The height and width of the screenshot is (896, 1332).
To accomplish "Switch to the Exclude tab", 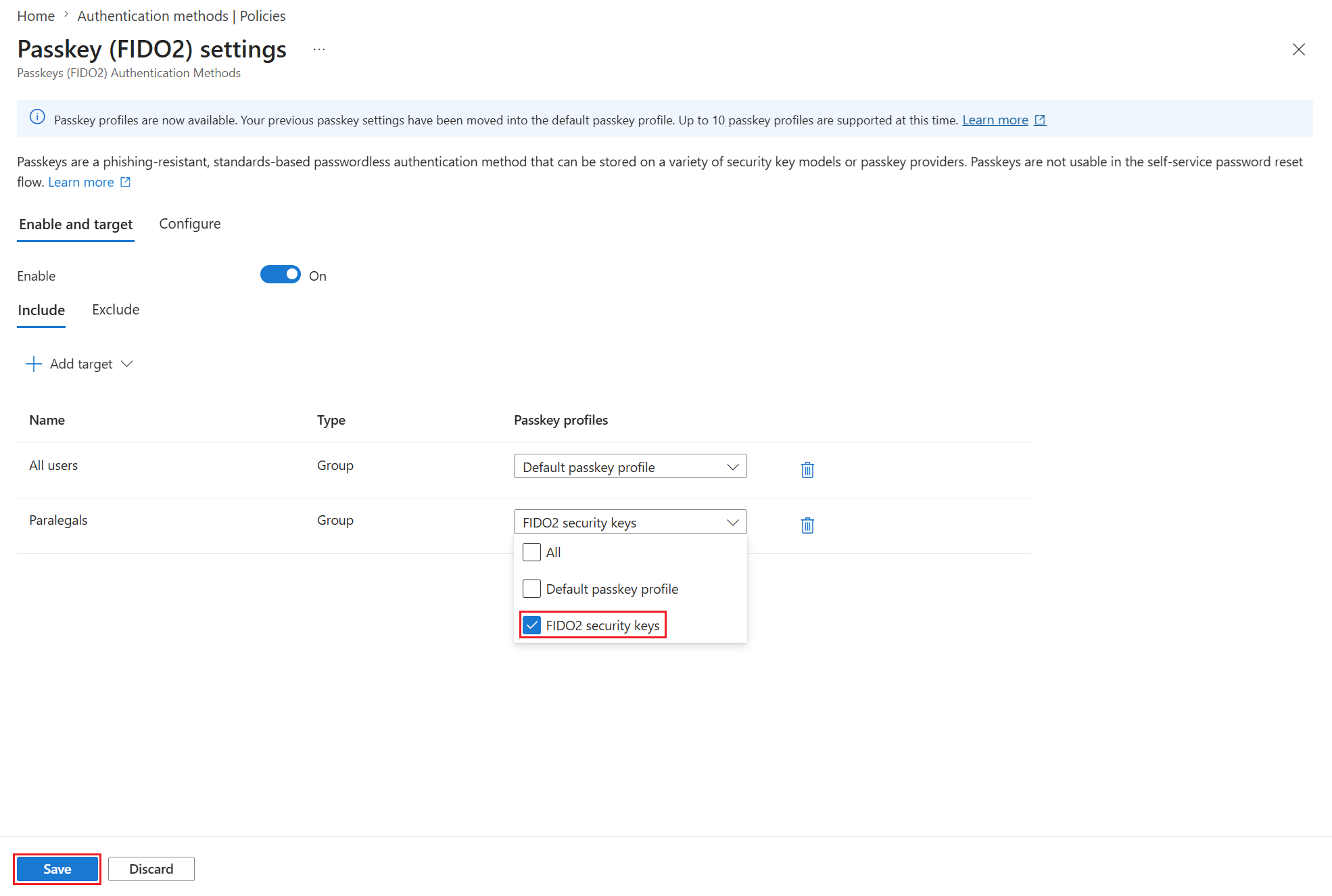I will click(x=116, y=310).
